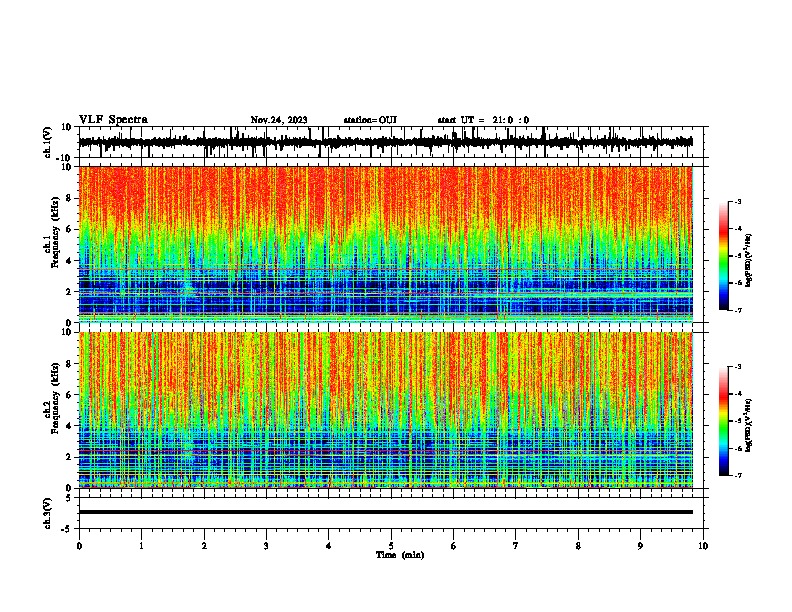Click the ch.1 color bar "-3" label

[x=738, y=201]
